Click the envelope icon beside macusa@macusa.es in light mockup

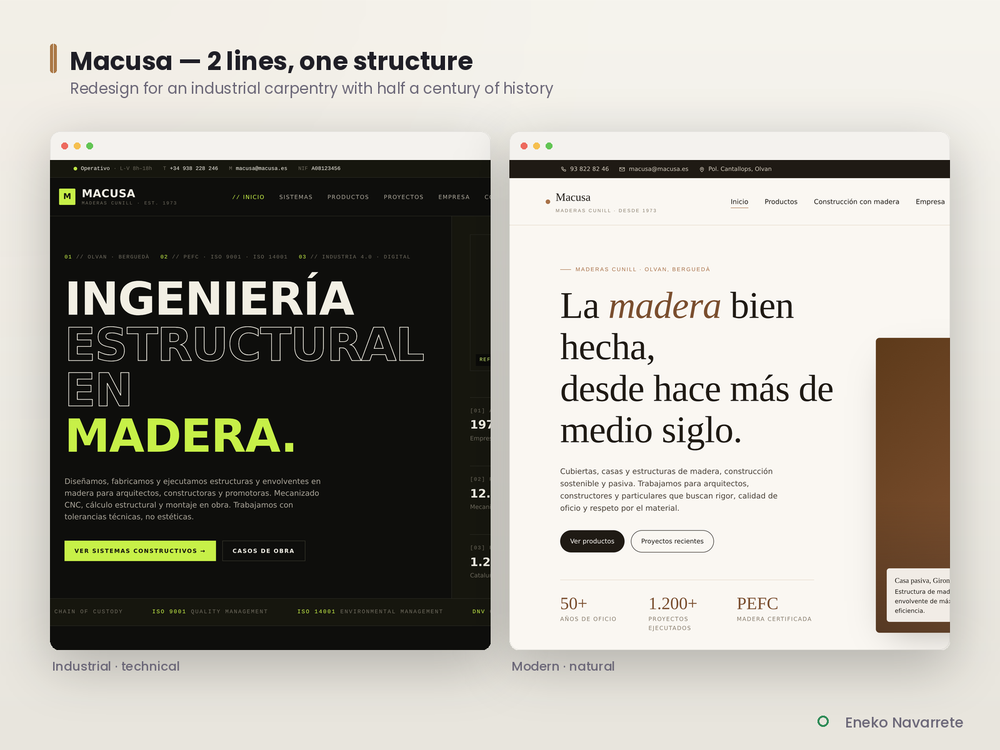click(622, 169)
